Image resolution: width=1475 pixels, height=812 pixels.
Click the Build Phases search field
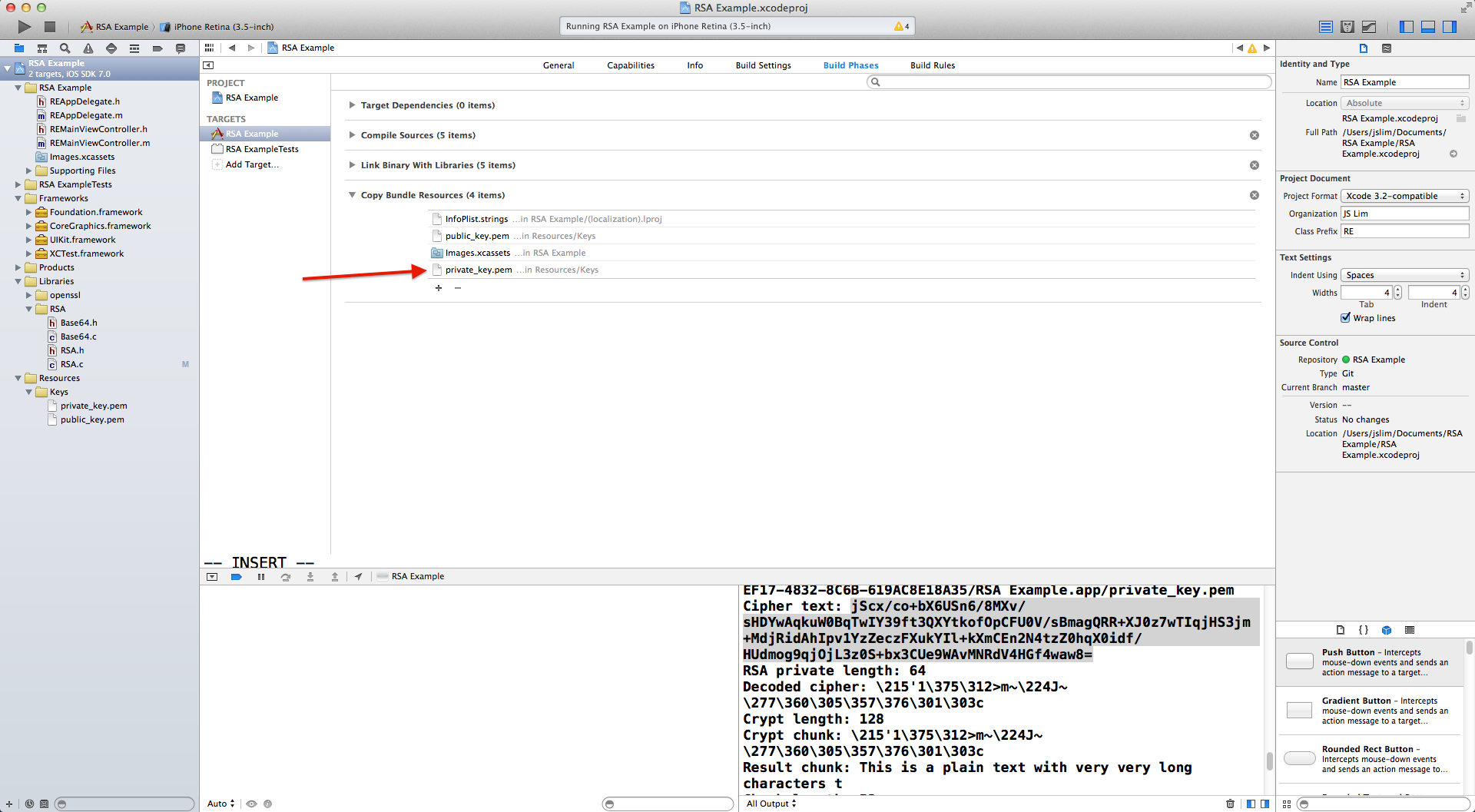point(1069,82)
